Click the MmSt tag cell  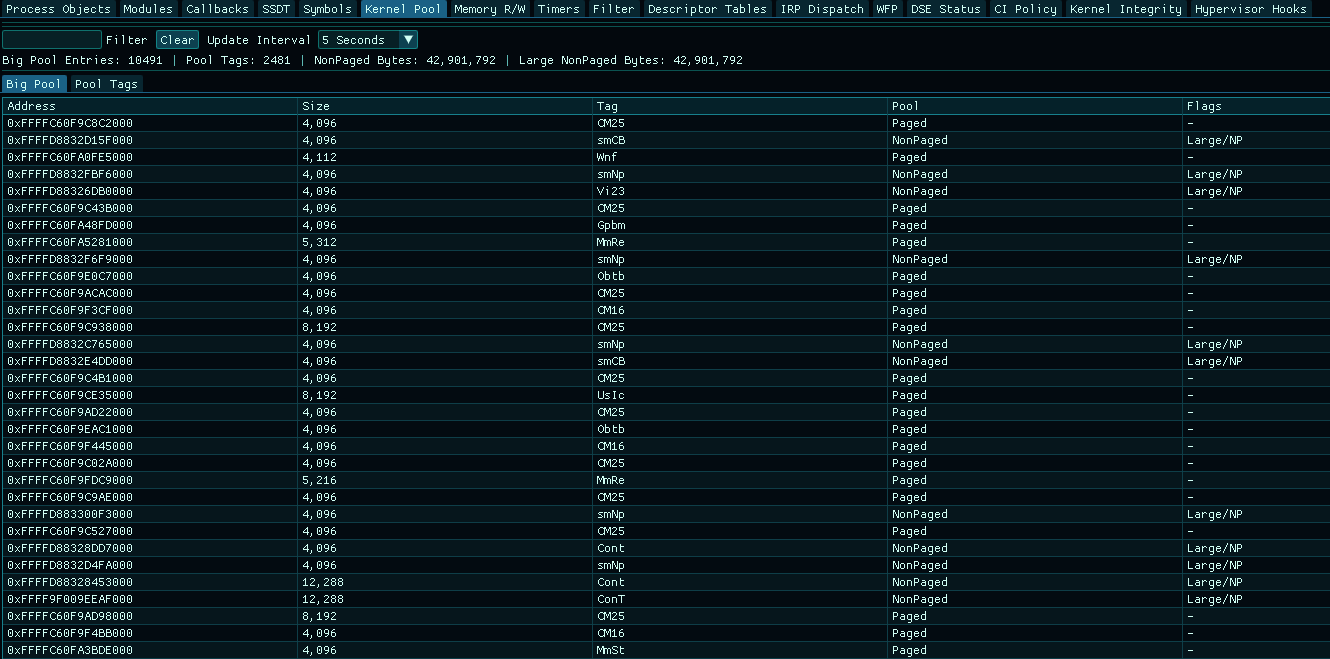tap(740, 650)
